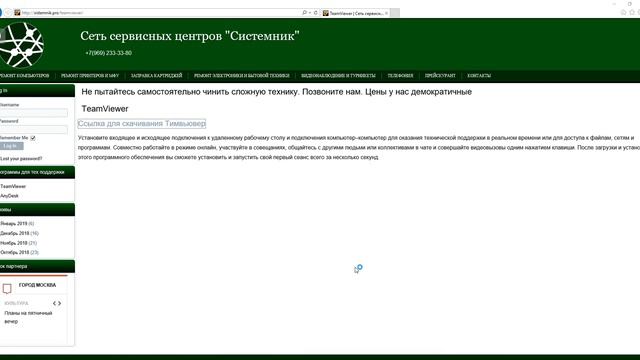This screenshot has height=360, width=640.
Task: Click the КУЛЬТУРА category label
Action: (16, 303)
